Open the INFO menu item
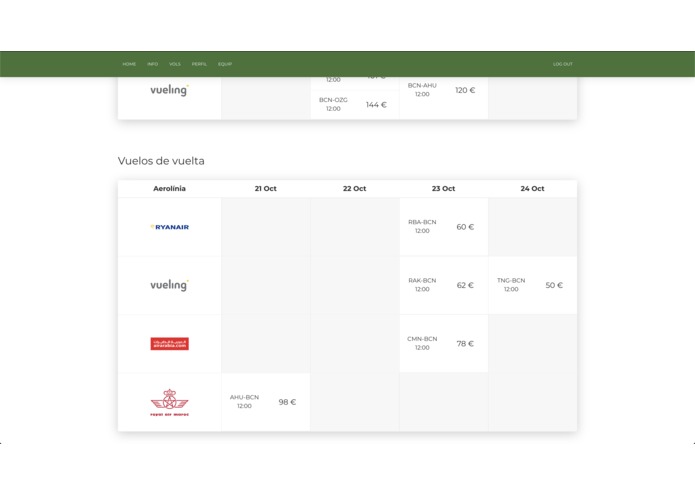The width and height of the screenshot is (695, 494). coord(152,64)
